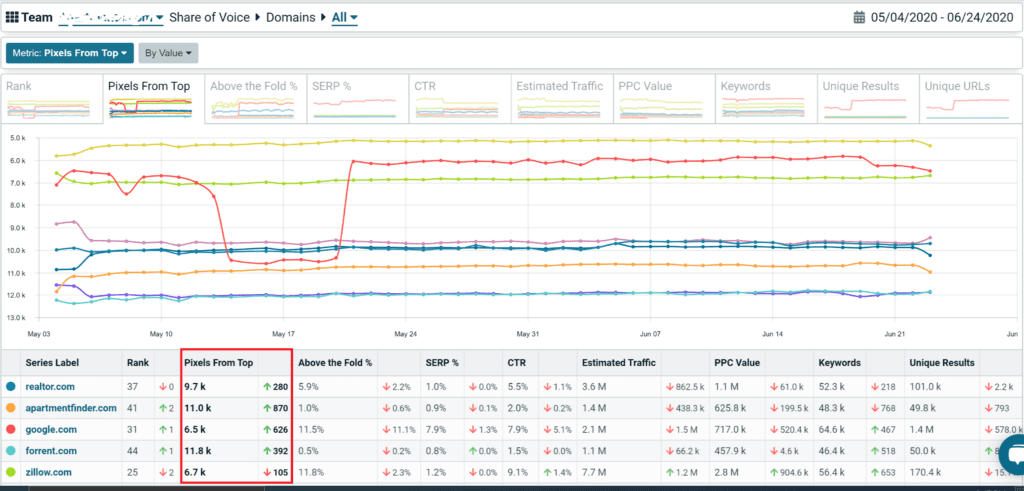Click zillow.com Estimated Traffic 7.7 M
The image size is (1024, 491).
coord(594,472)
